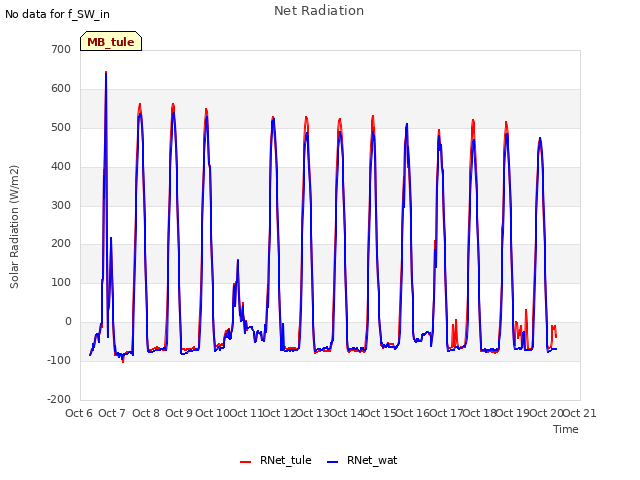Click the 100 y-axis tick label
Image resolution: width=640 pixels, height=480 pixels.
(61, 282)
